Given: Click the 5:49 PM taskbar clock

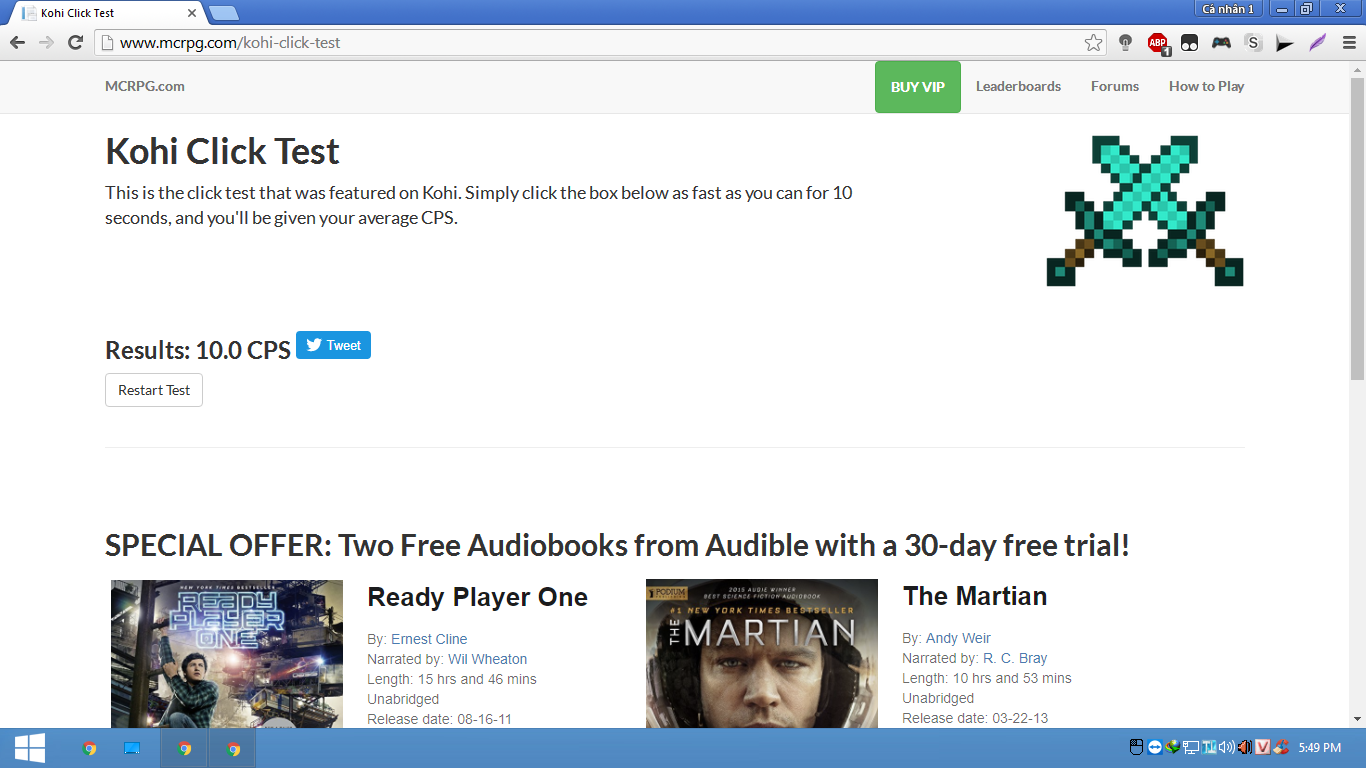Looking at the screenshot, I should click(1319, 748).
